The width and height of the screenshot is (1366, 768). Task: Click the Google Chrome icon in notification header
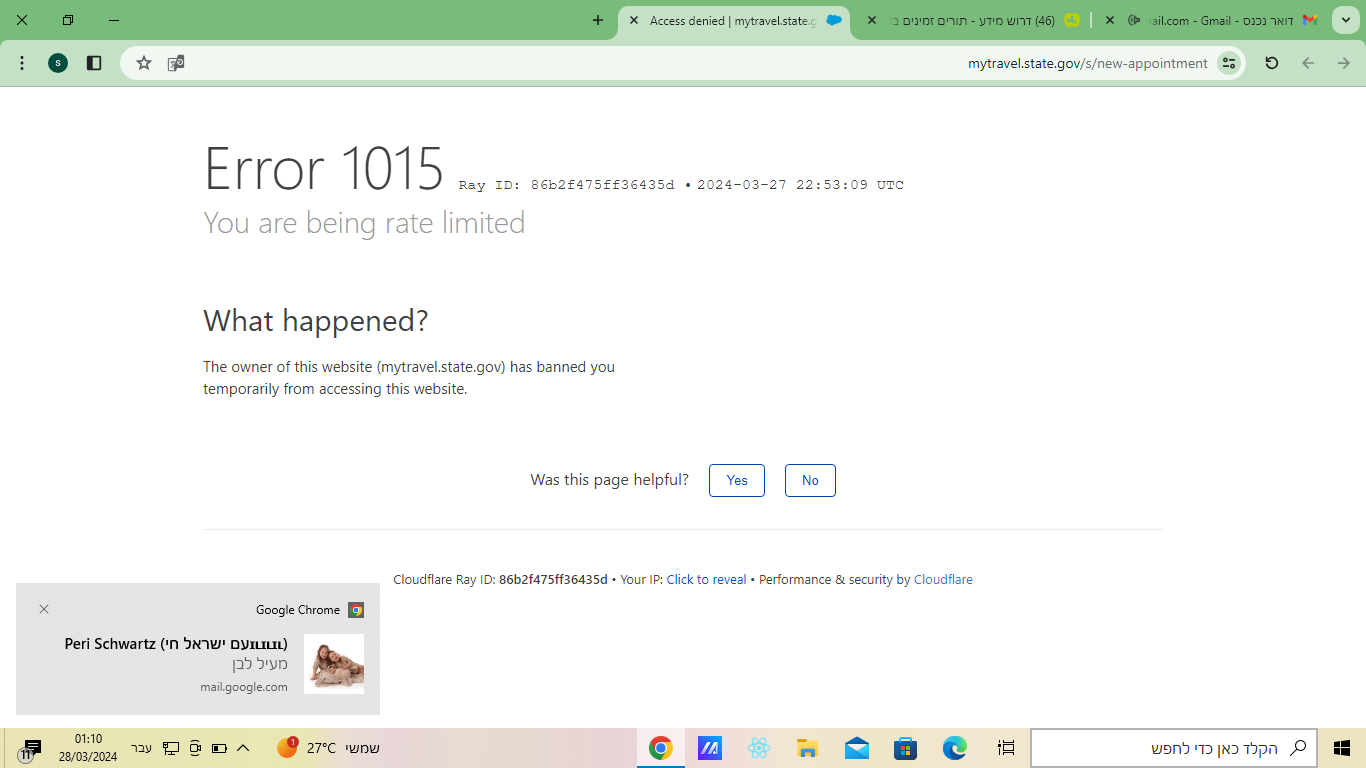coord(356,610)
